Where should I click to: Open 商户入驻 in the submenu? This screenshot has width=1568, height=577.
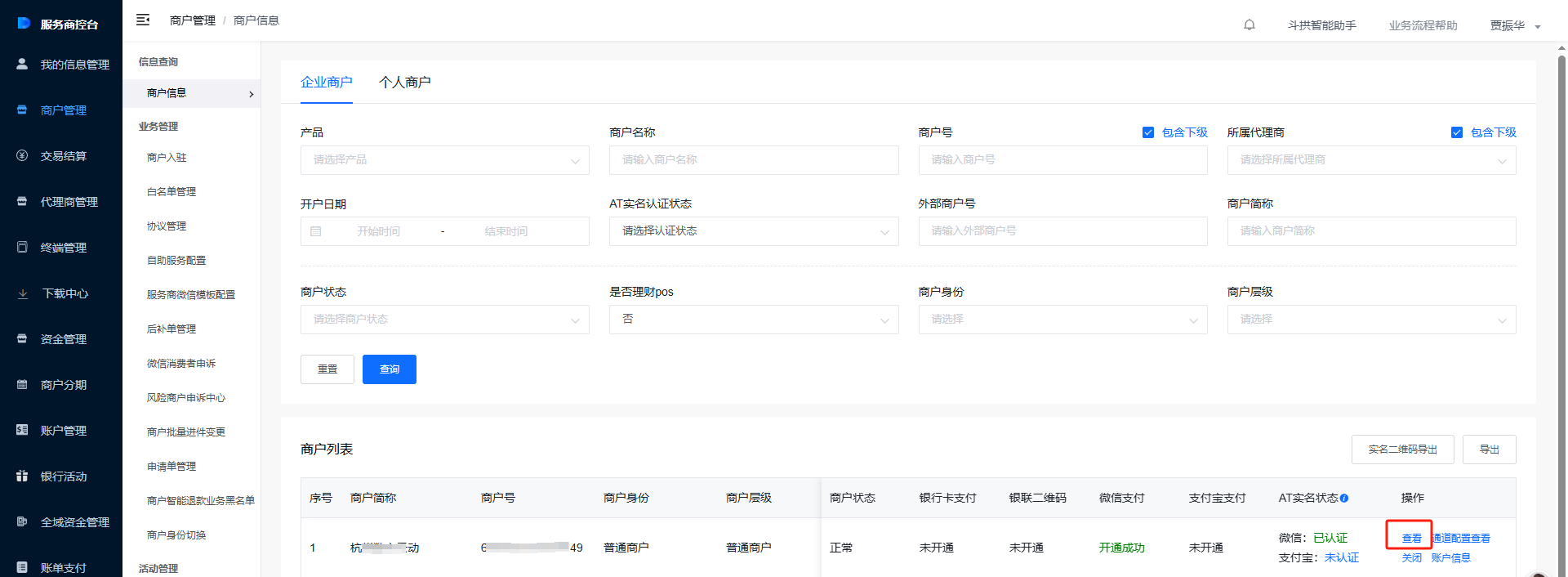167,158
